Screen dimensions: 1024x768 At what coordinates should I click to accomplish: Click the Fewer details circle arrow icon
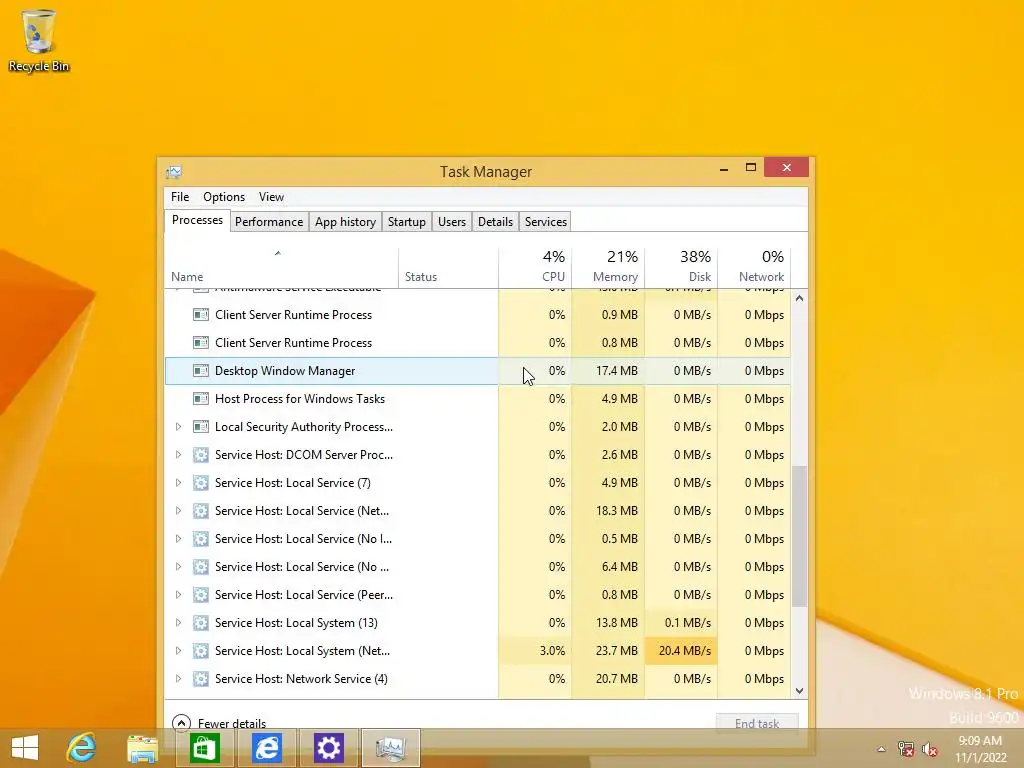click(x=181, y=723)
